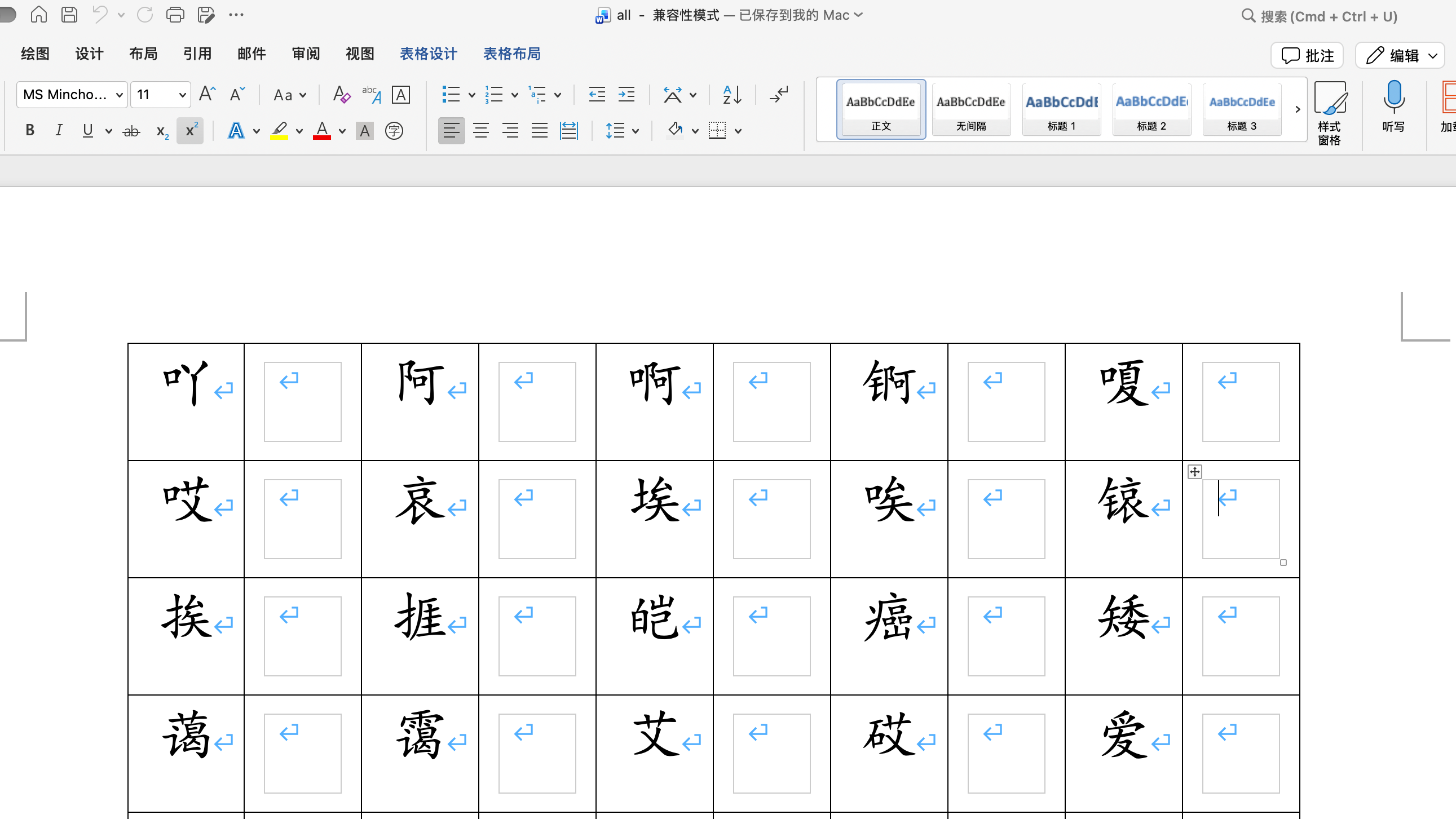1456x819 pixels.
Task: Clear all formatting eraser icon
Action: click(x=341, y=94)
